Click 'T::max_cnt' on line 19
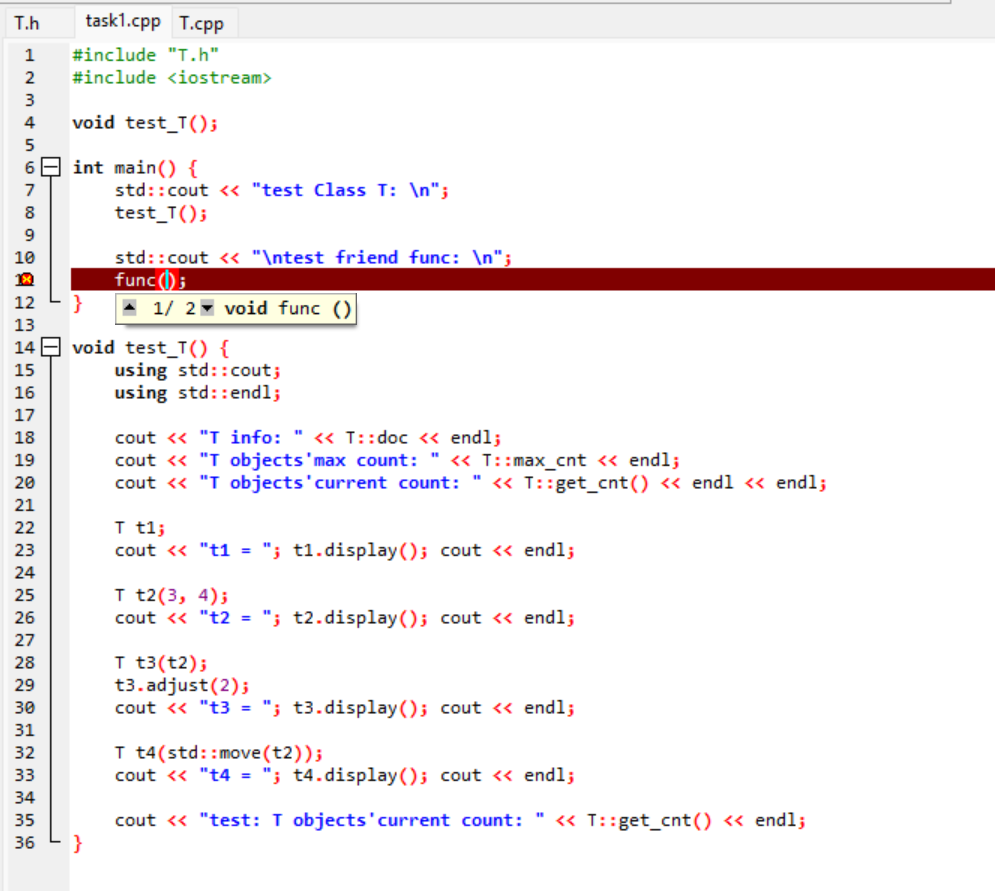The height and width of the screenshot is (891, 995). 534,460
